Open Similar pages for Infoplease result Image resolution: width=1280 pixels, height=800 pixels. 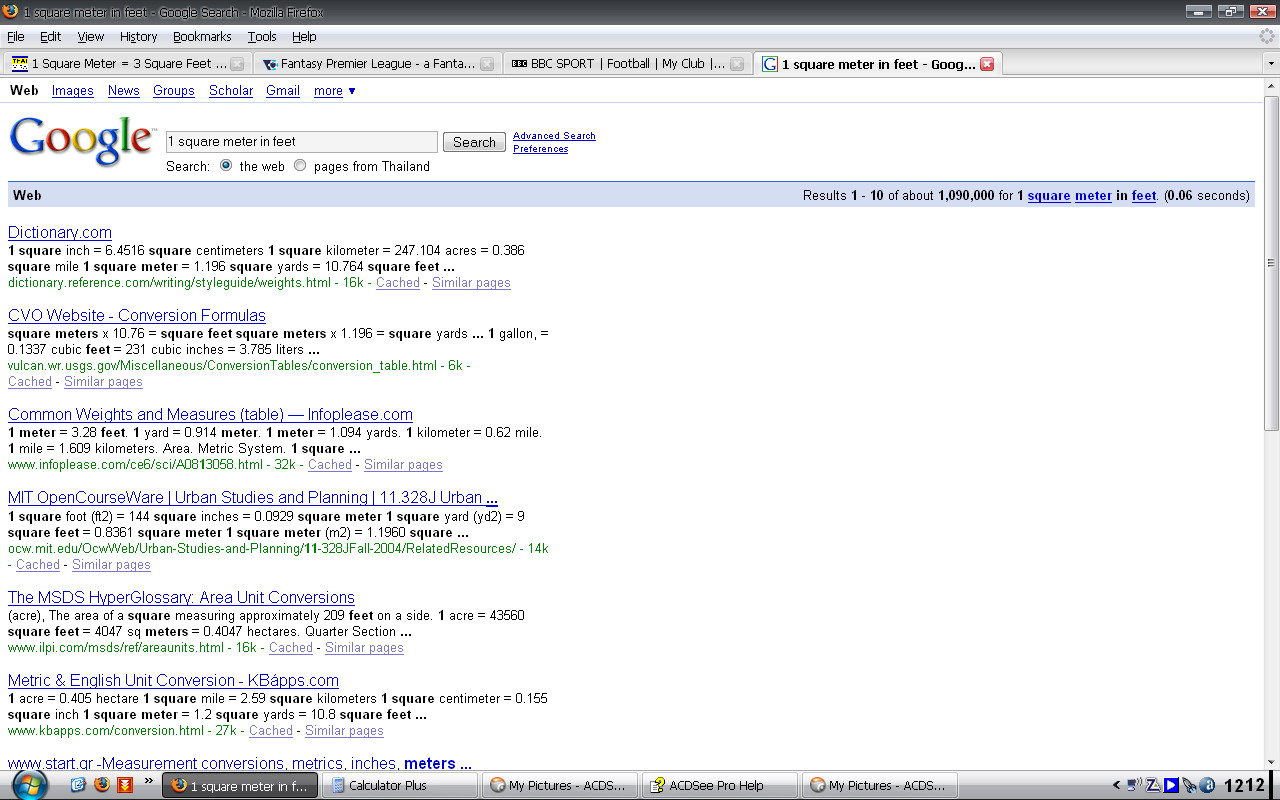coord(403,465)
